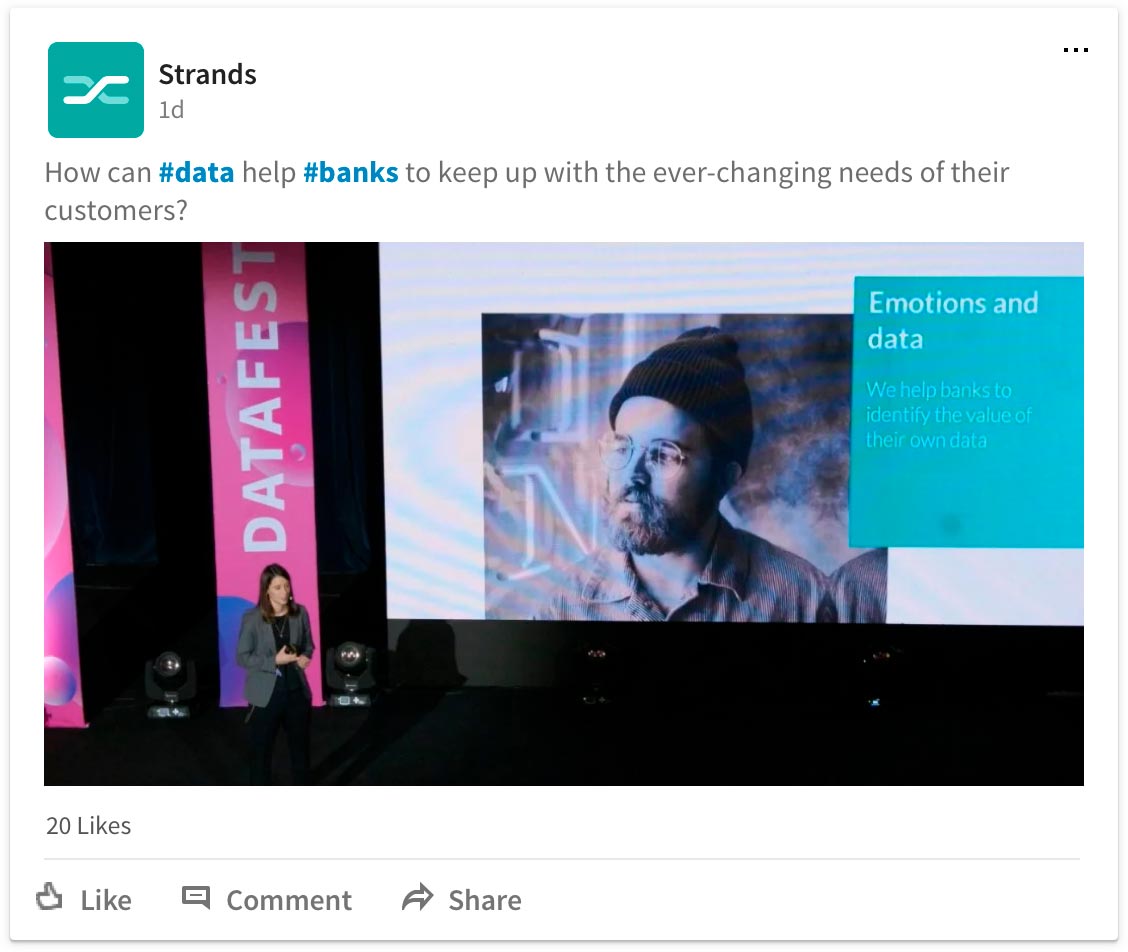The image size is (1128, 952).
Task: Follow the #data hashtag link
Action: click(196, 173)
